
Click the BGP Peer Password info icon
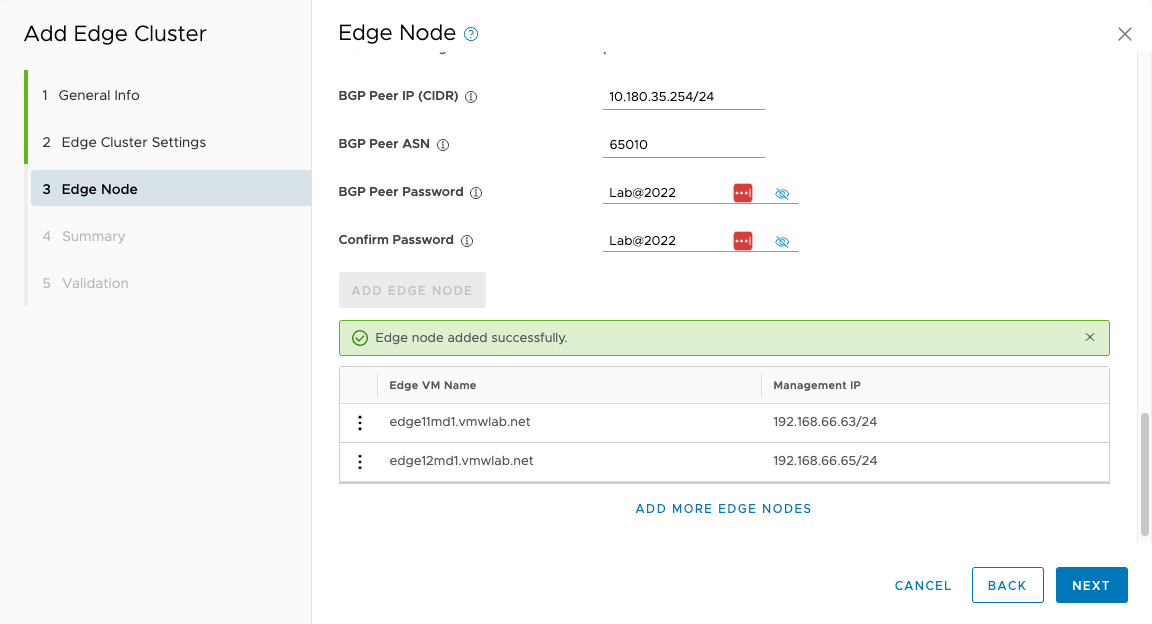pos(476,193)
